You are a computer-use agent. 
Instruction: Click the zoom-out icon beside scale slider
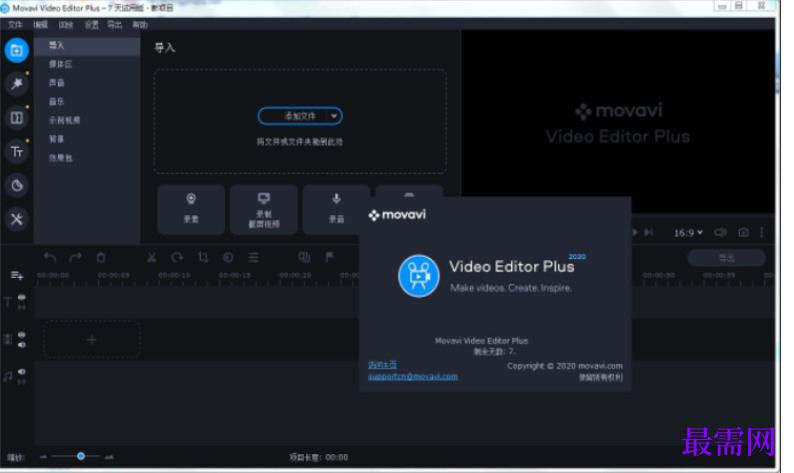[44, 457]
